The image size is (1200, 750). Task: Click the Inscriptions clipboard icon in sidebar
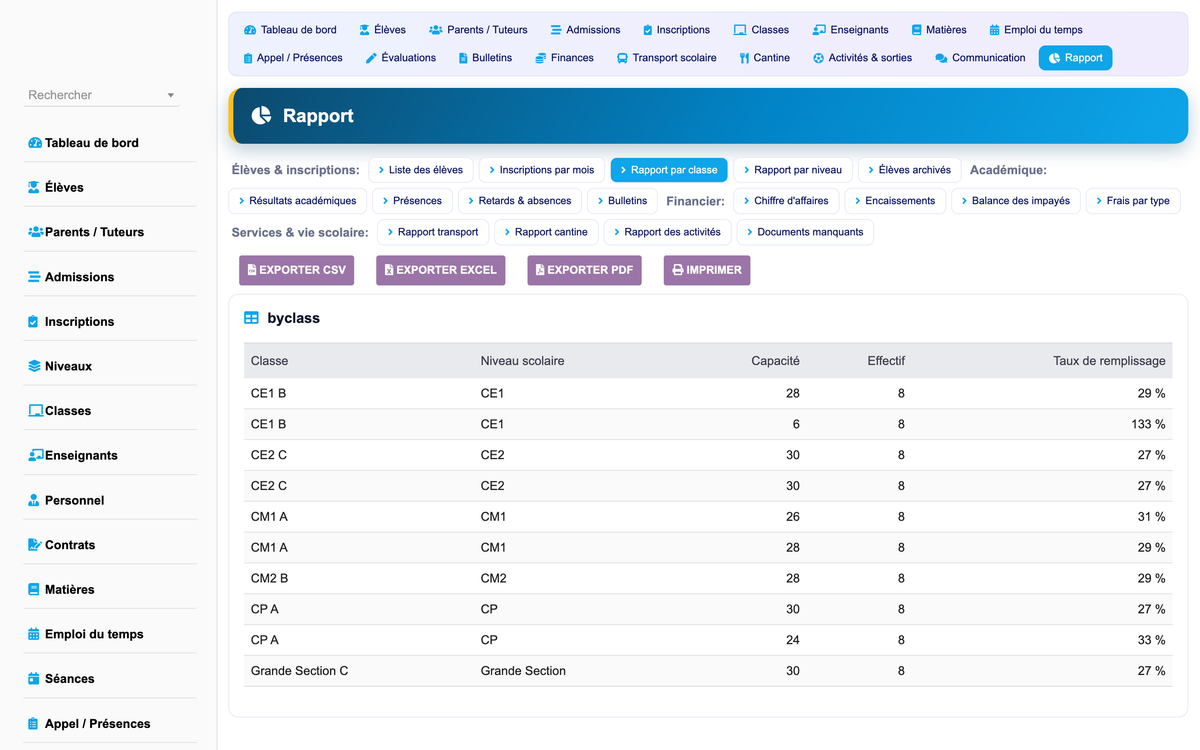[x=35, y=322]
